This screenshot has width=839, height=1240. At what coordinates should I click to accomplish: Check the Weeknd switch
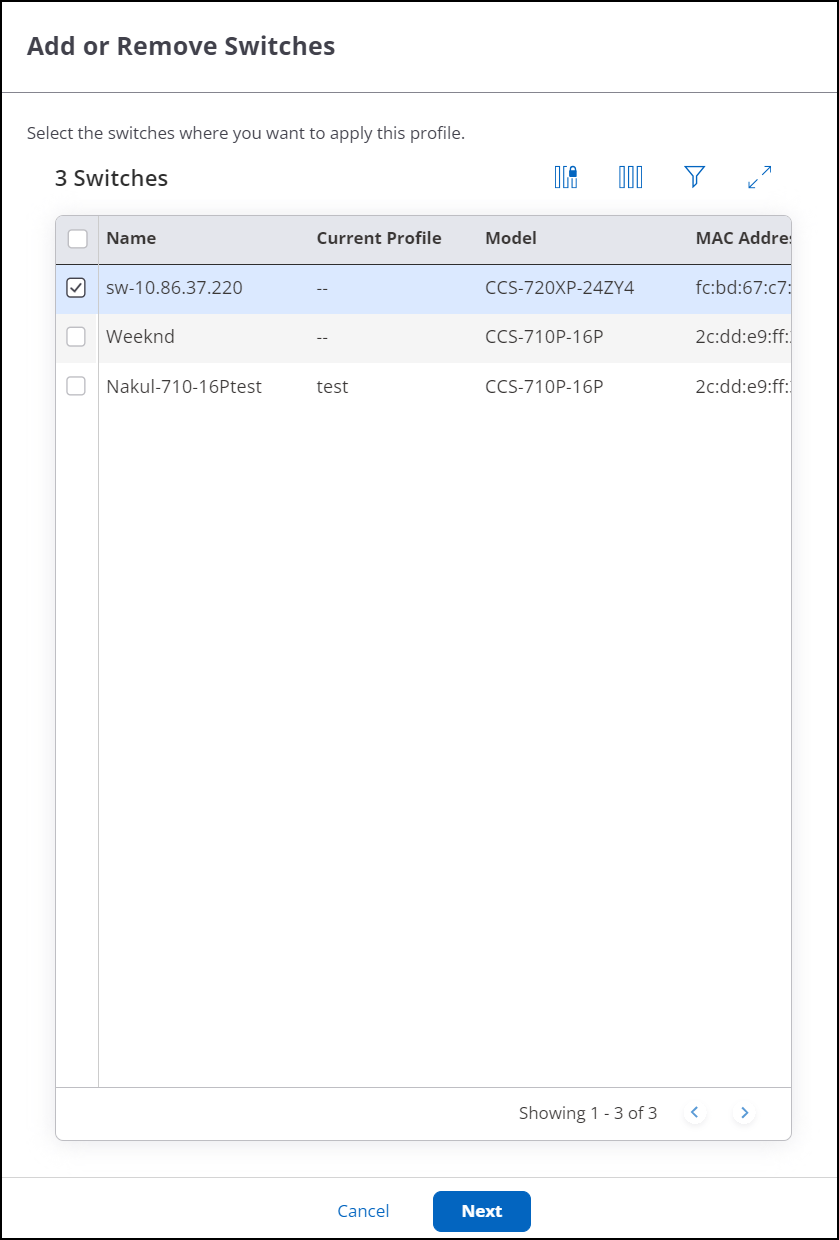76,337
